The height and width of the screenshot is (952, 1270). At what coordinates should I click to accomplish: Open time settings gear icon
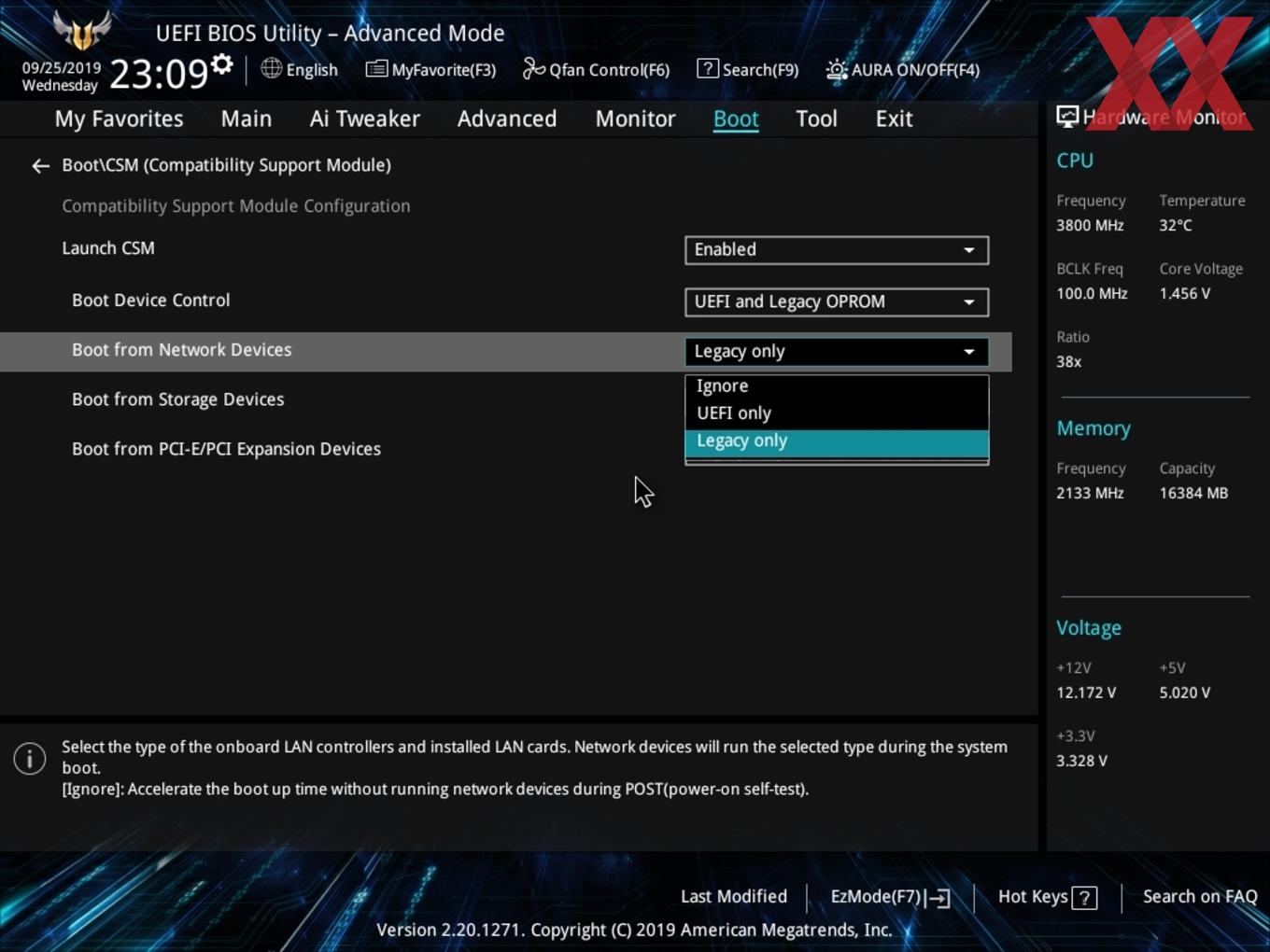[221, 64]
